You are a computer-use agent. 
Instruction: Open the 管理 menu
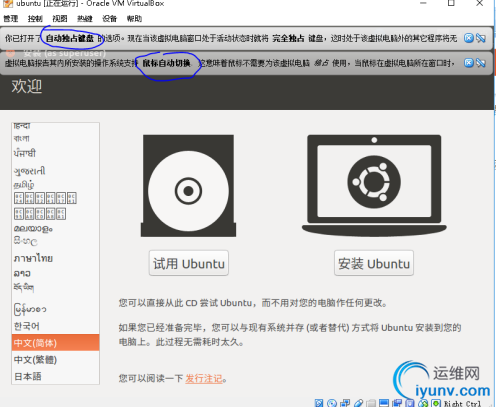click(11, 19)
